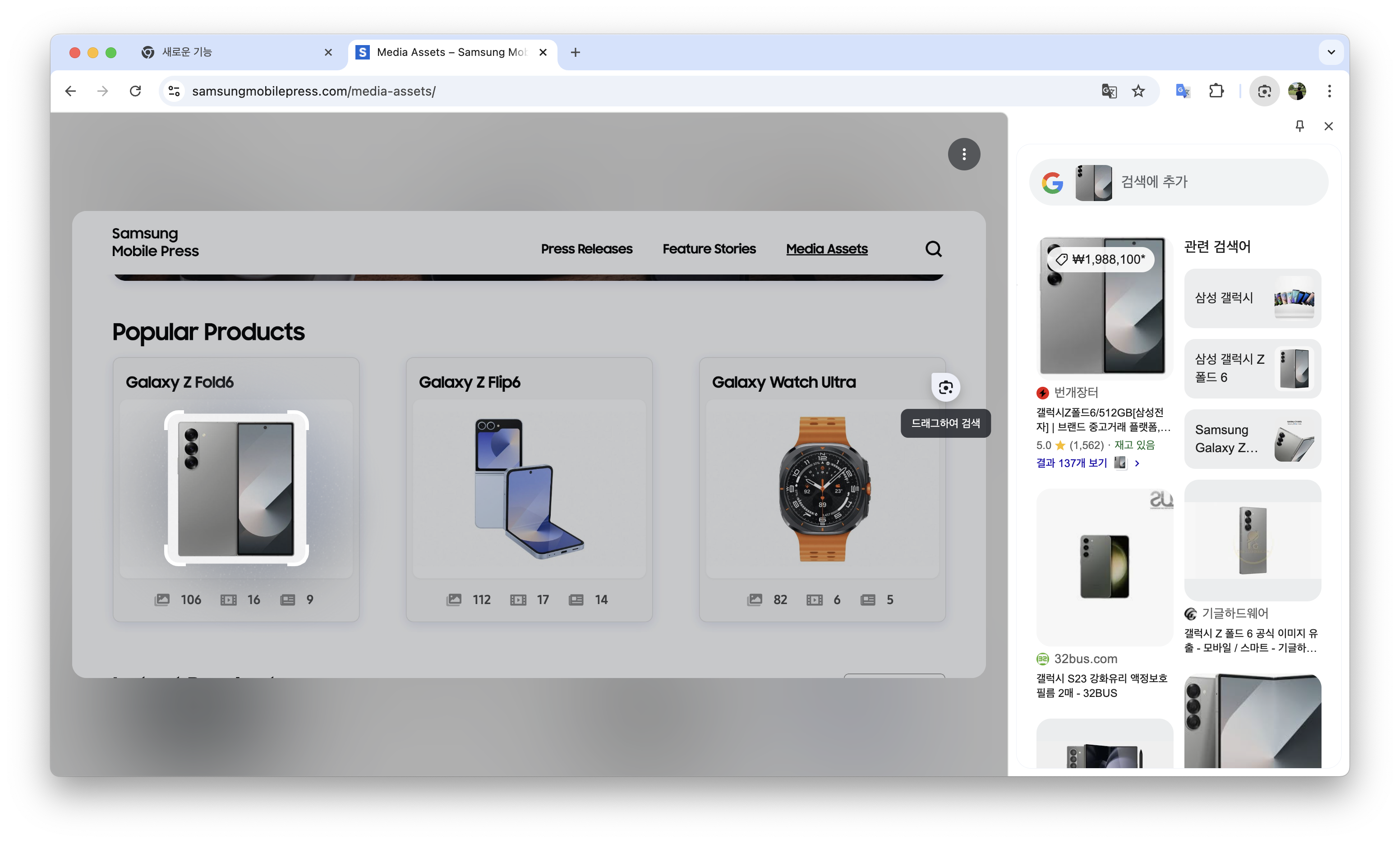Screen dimensions: 1400x843
Task: Open the Lens overlay three-dot menu
Action: (x=964, y=154)
